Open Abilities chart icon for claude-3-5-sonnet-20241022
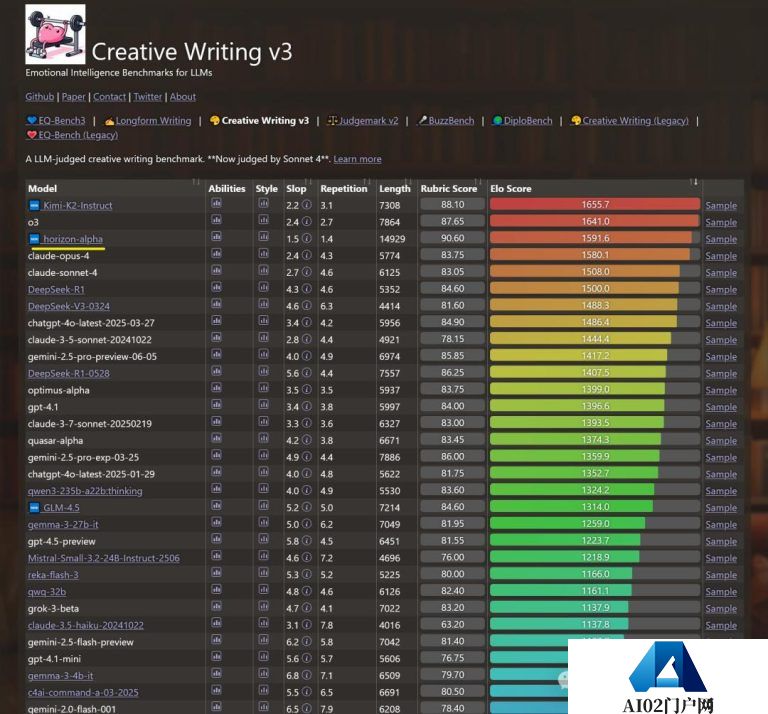Viewport: 768px width, 714px height. [216, 337]
